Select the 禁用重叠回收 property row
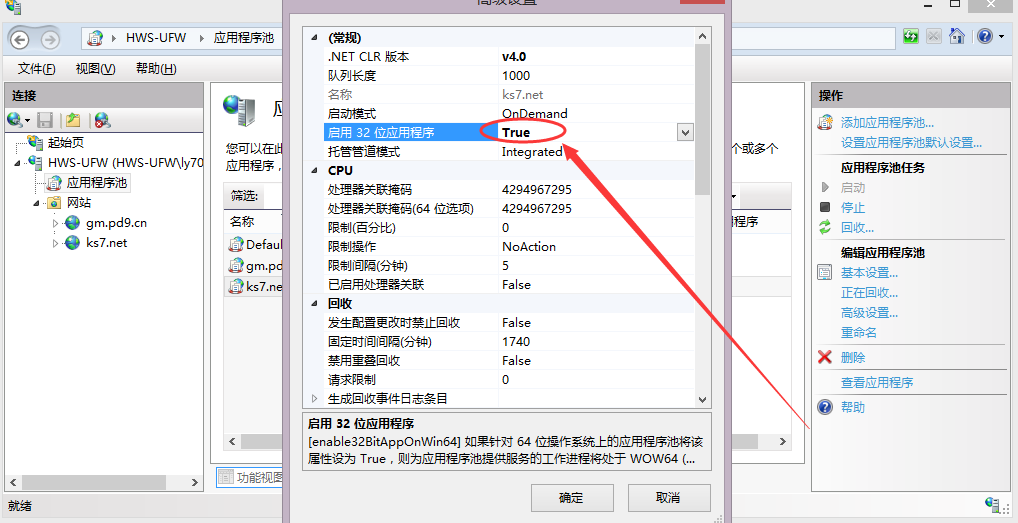Viewport: 1018px width, 523px height. 510,361
